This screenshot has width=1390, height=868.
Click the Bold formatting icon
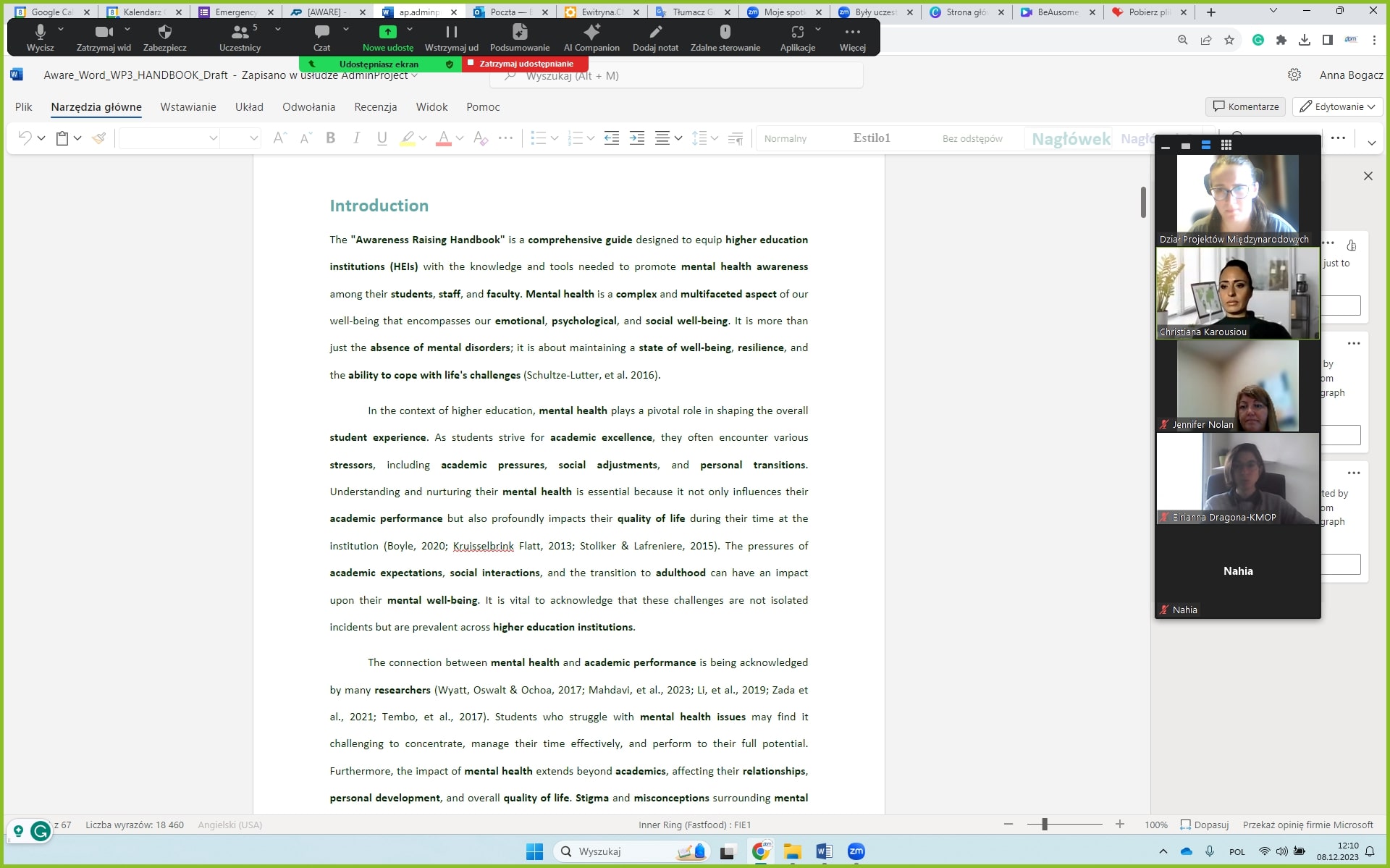(x=330, y=138)
